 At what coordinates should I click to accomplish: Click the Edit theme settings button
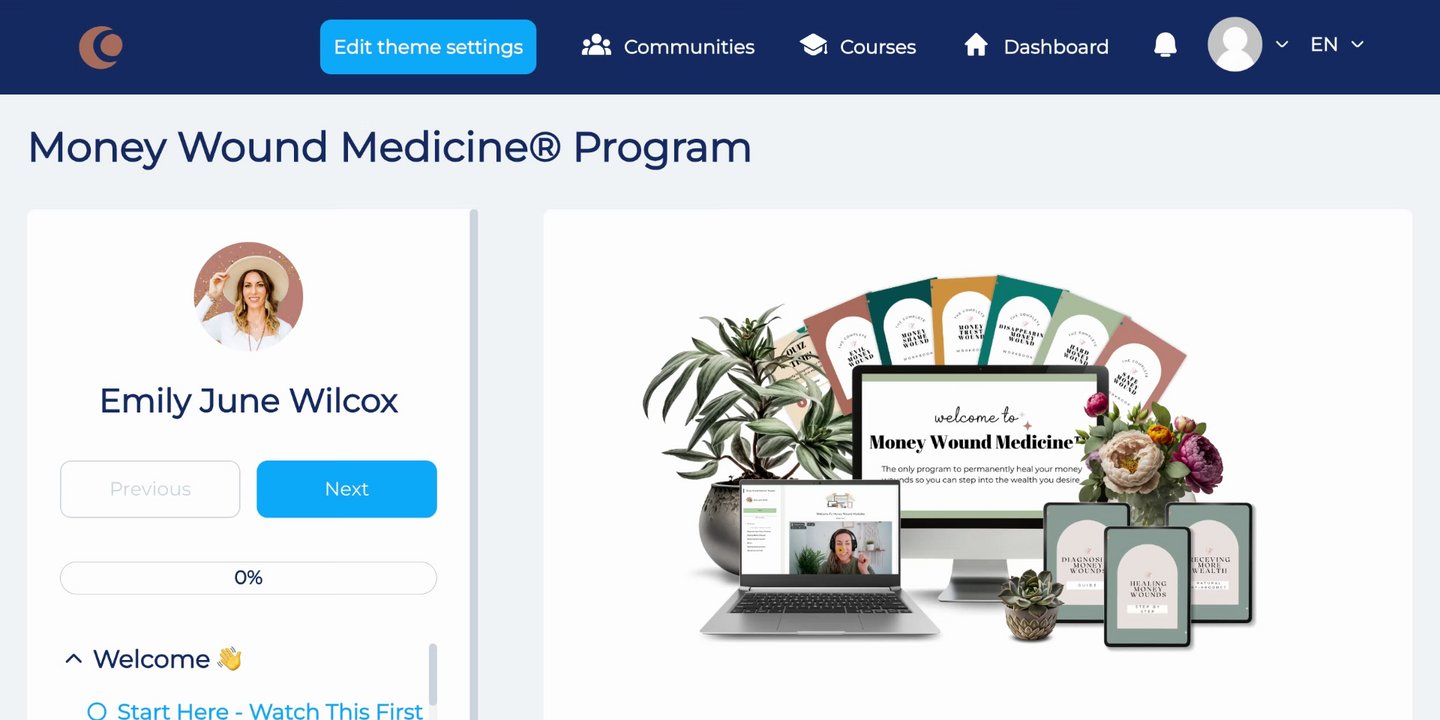click(x=428, y=47)
